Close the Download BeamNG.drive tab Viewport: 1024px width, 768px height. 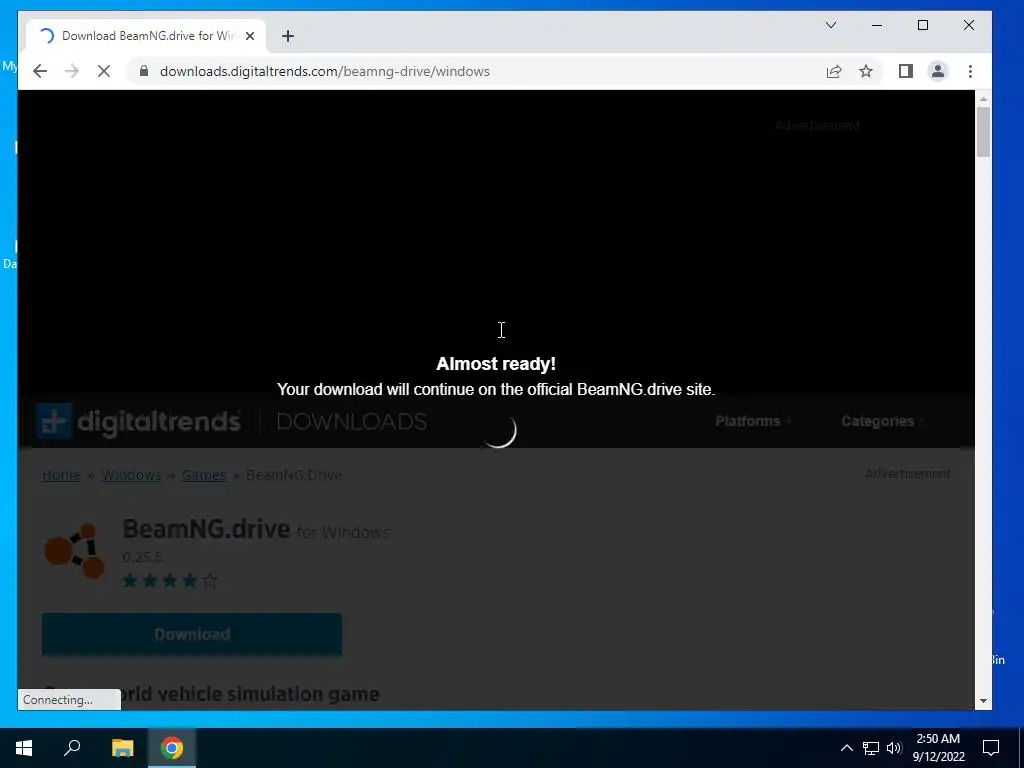[249, 36]
